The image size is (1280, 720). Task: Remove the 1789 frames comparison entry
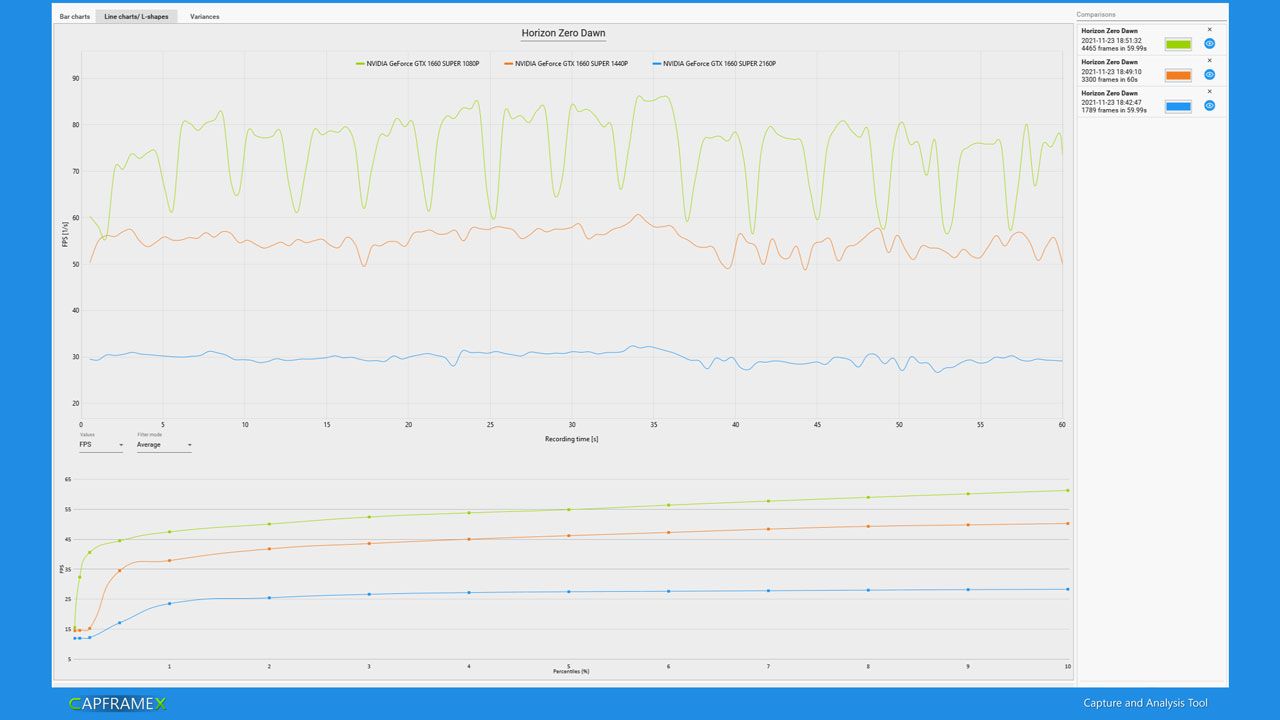[x=1209, y=92]
